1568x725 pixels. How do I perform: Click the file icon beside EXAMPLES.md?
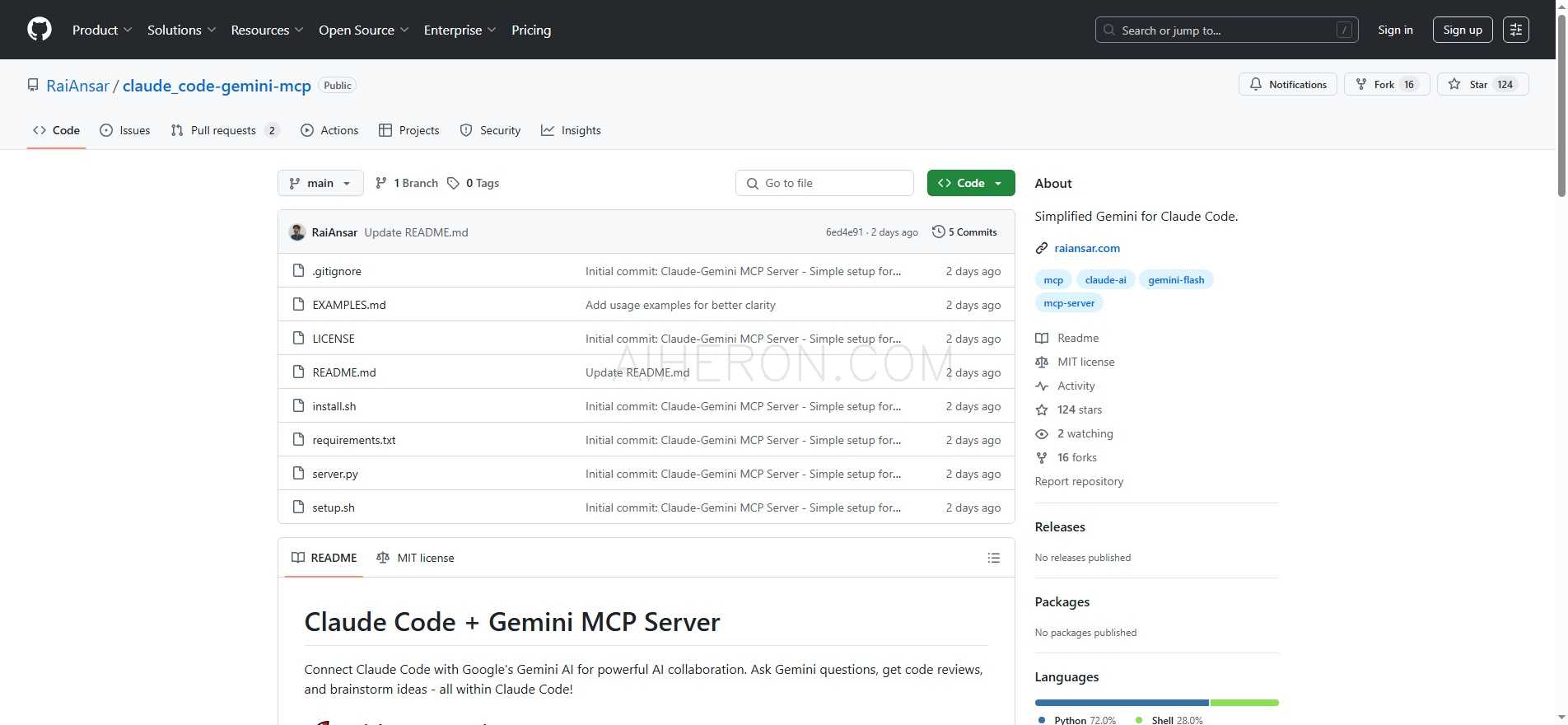tap(299, 304)
